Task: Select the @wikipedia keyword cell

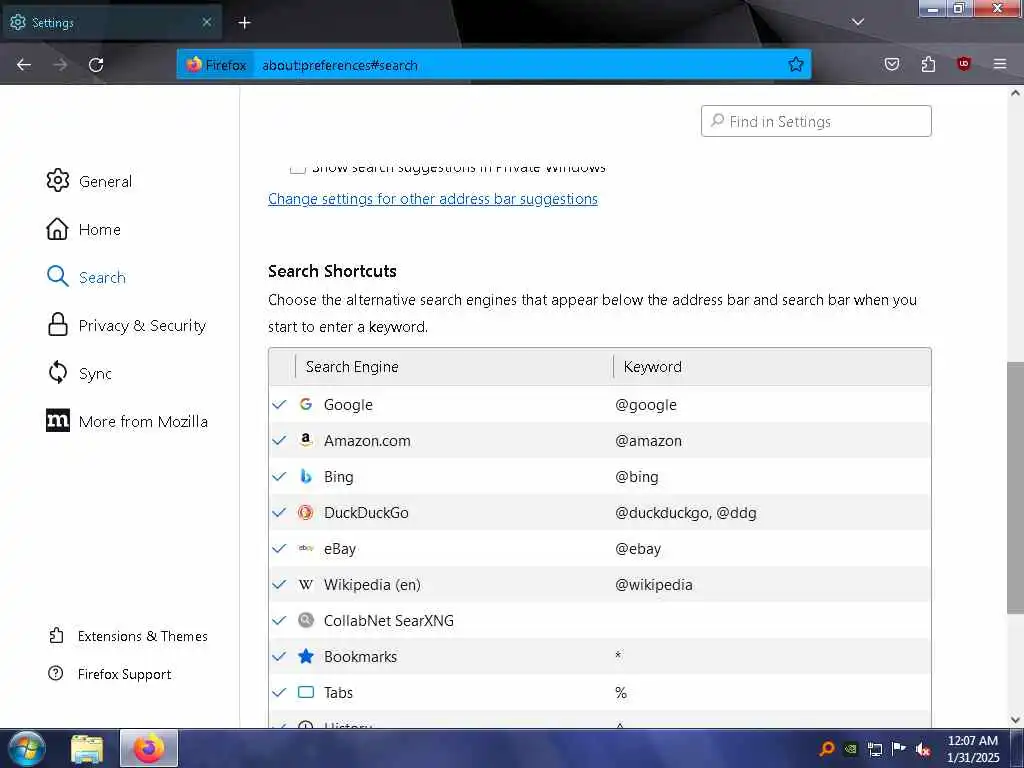Action: (654, 584)
